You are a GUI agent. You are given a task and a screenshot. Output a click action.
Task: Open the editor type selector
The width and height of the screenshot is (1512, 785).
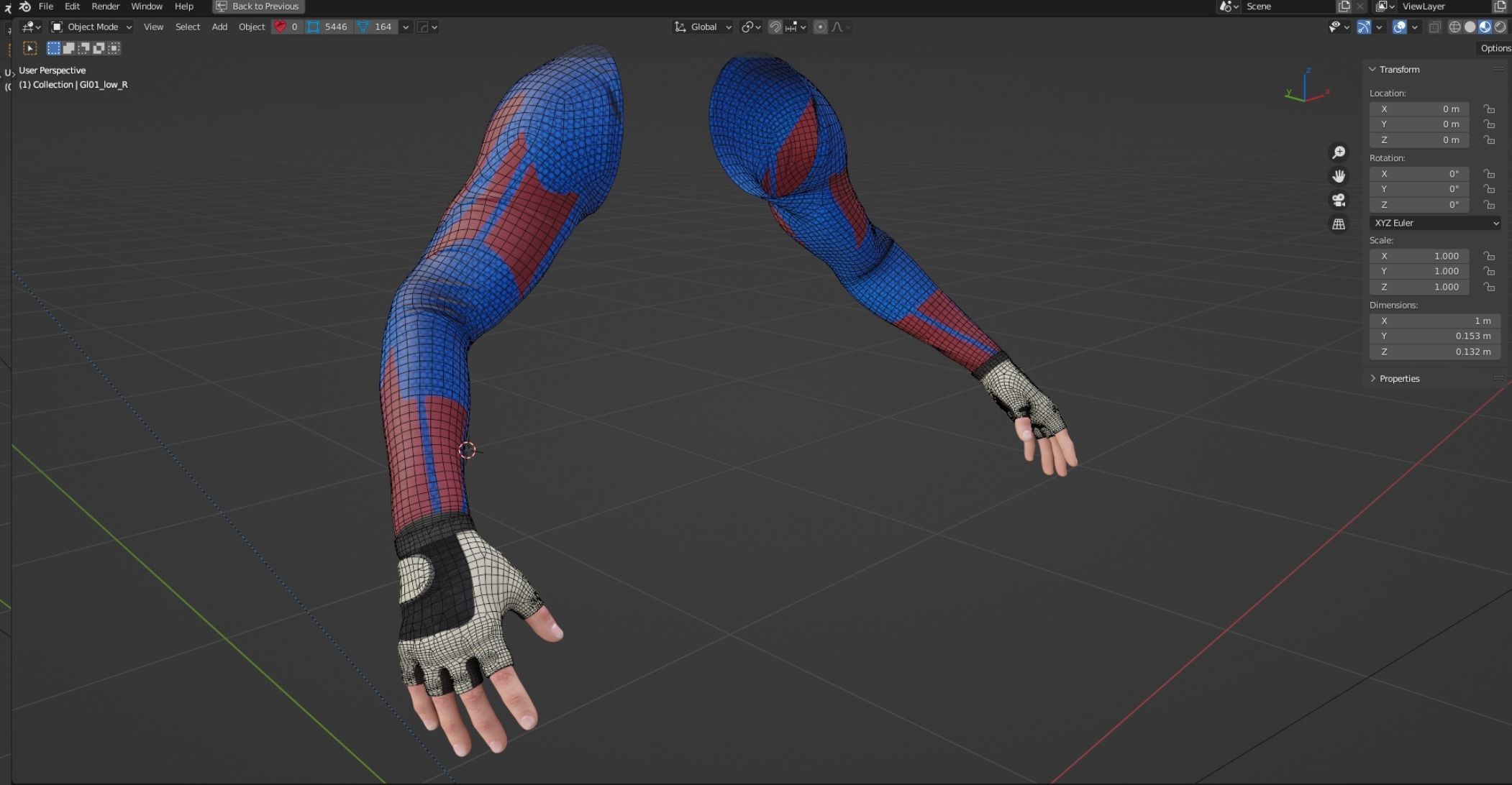[32, 27]
